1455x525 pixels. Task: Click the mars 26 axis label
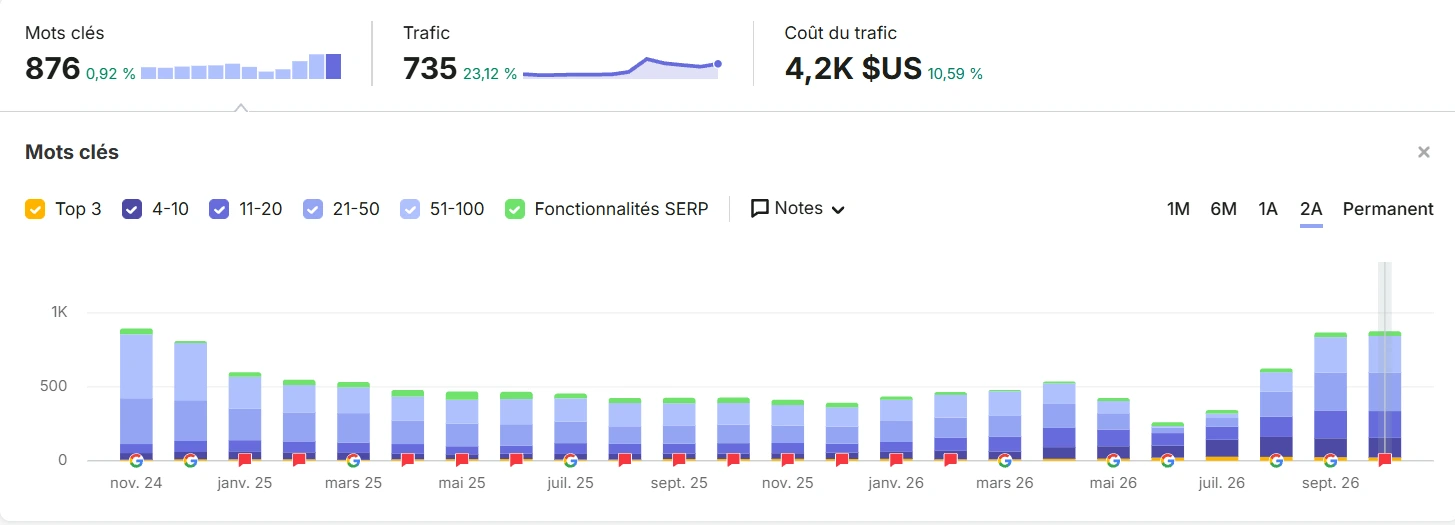pyautogui.click(x=1004, y=483)
